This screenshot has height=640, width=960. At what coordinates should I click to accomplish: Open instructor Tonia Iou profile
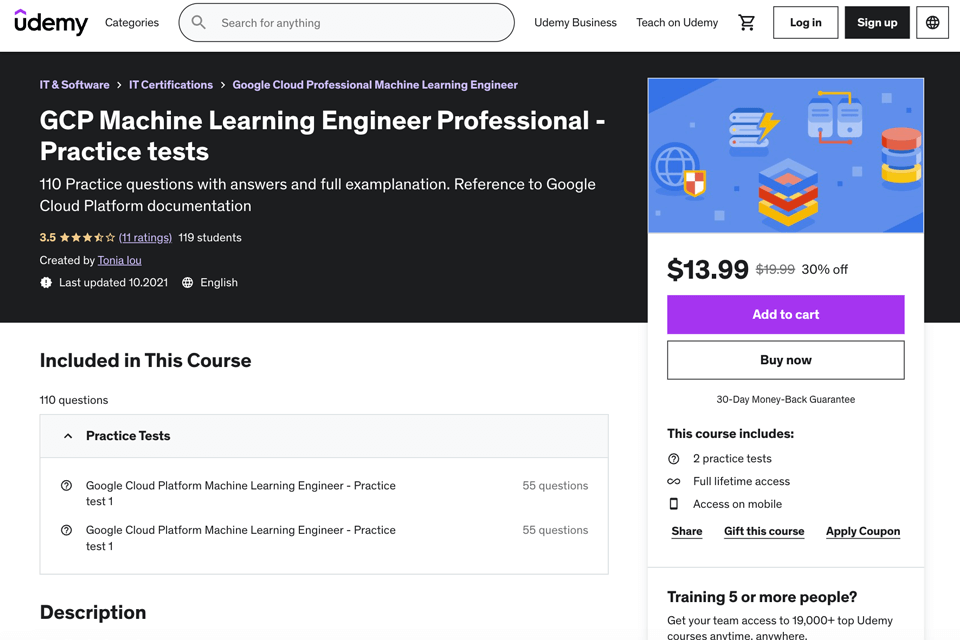(x=119, y=260)
